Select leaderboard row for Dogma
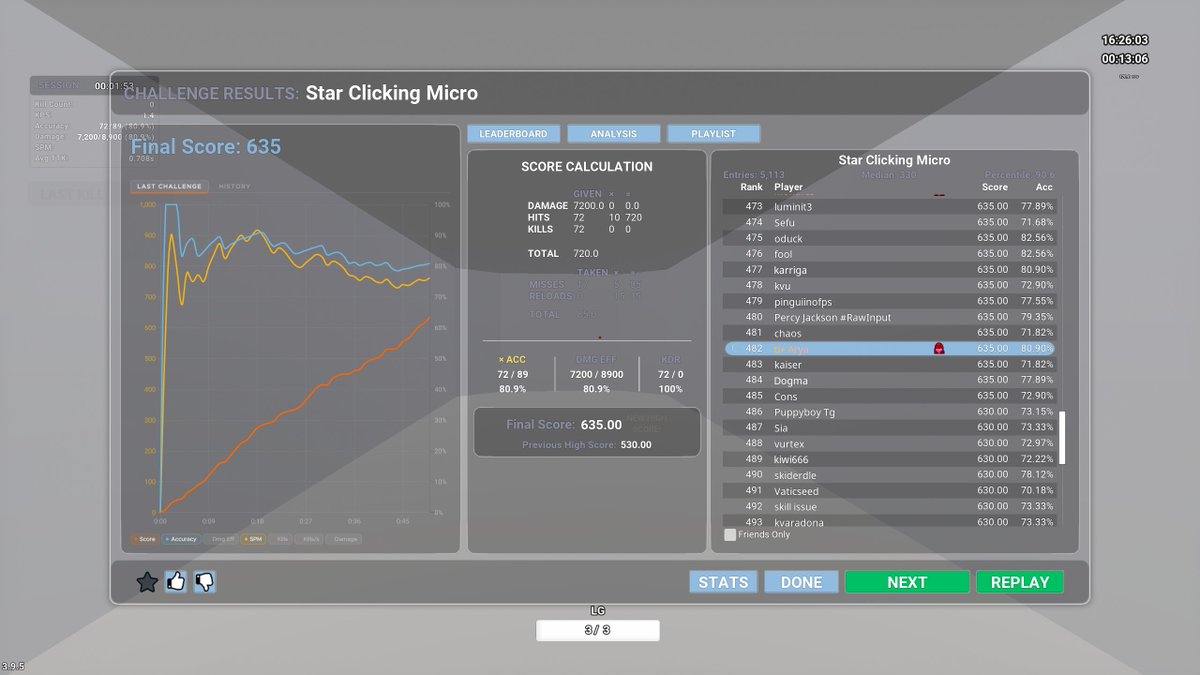This screenshot has width=1200, height=675. (x=889, y=380)
